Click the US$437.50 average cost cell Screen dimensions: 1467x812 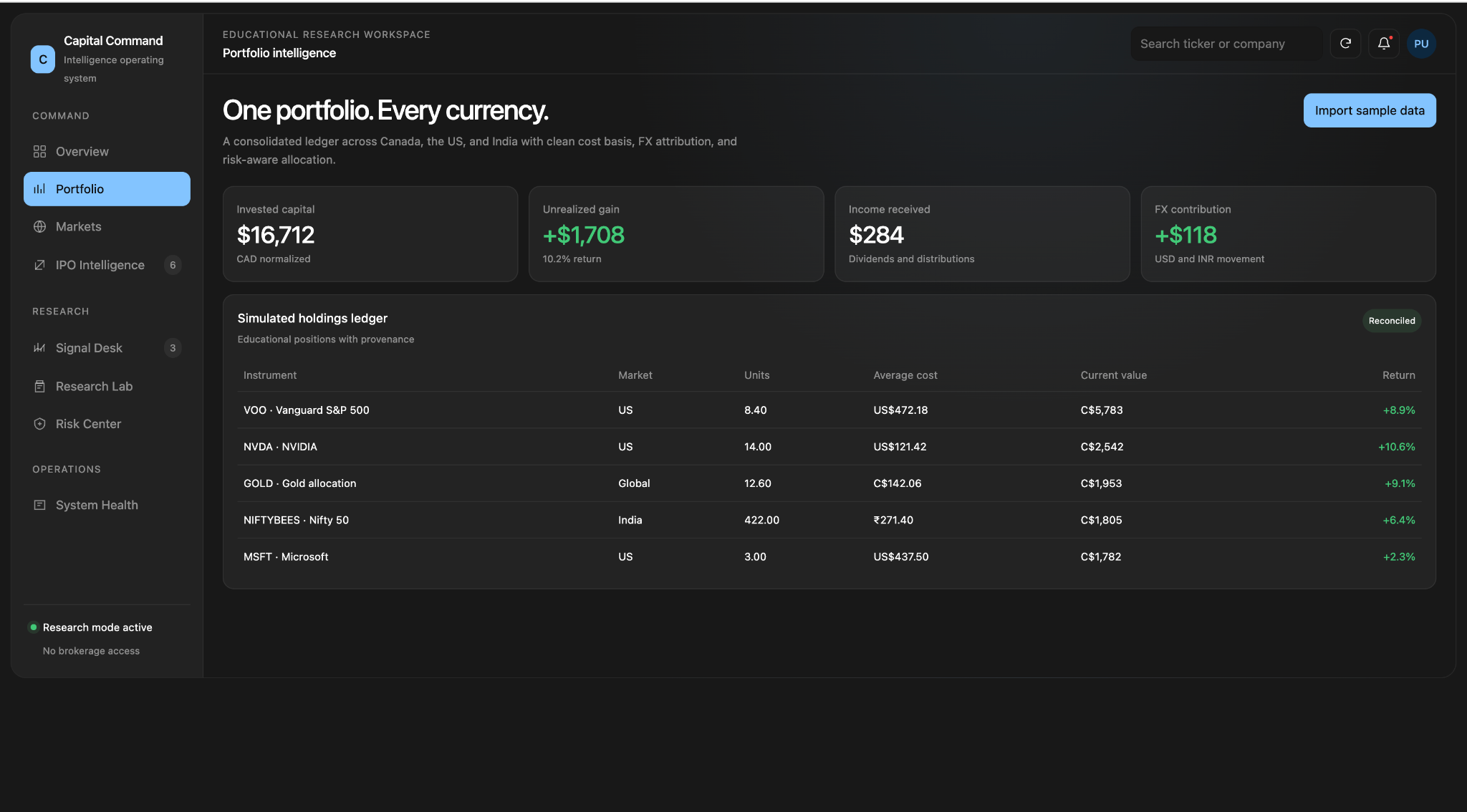(901, 556)
